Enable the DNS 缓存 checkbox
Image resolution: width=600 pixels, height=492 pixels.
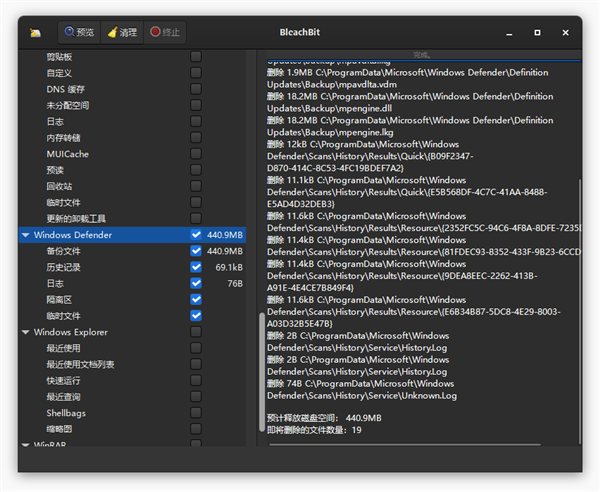tap(196, 89)
